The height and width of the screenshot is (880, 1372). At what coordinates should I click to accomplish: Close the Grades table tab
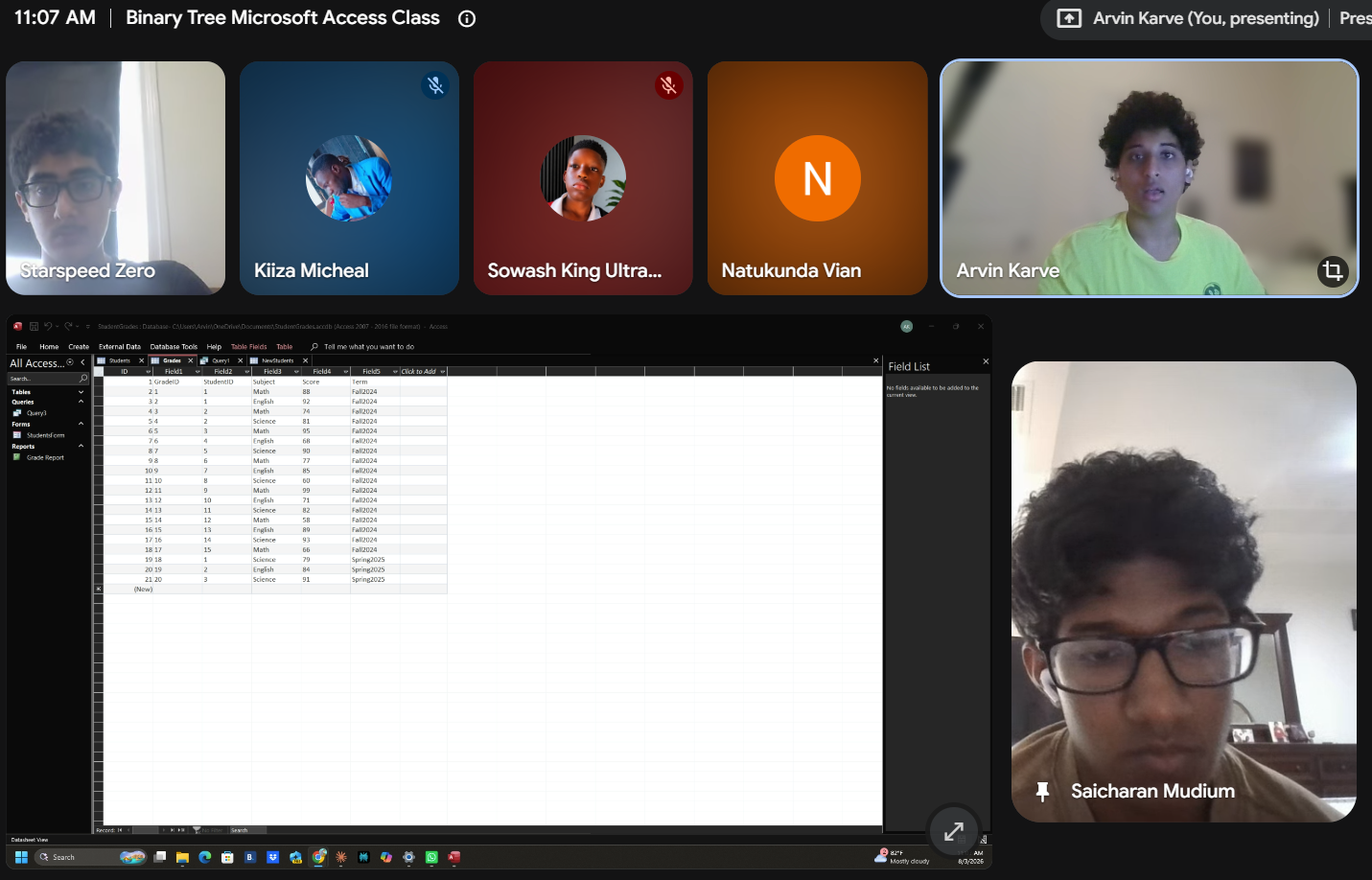pyautogui.click(x=190, y=360)
